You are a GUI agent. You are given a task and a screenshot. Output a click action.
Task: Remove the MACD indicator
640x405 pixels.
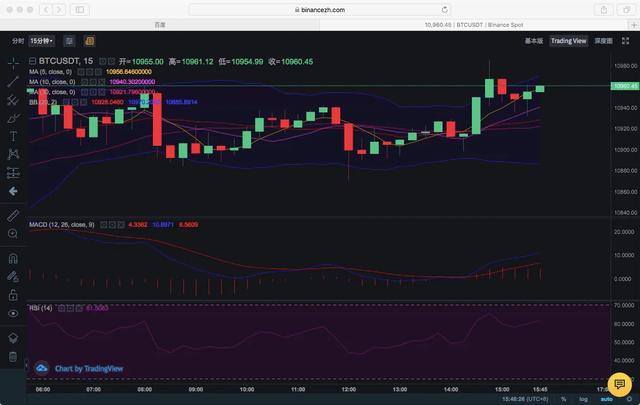(x=121, y=225)
